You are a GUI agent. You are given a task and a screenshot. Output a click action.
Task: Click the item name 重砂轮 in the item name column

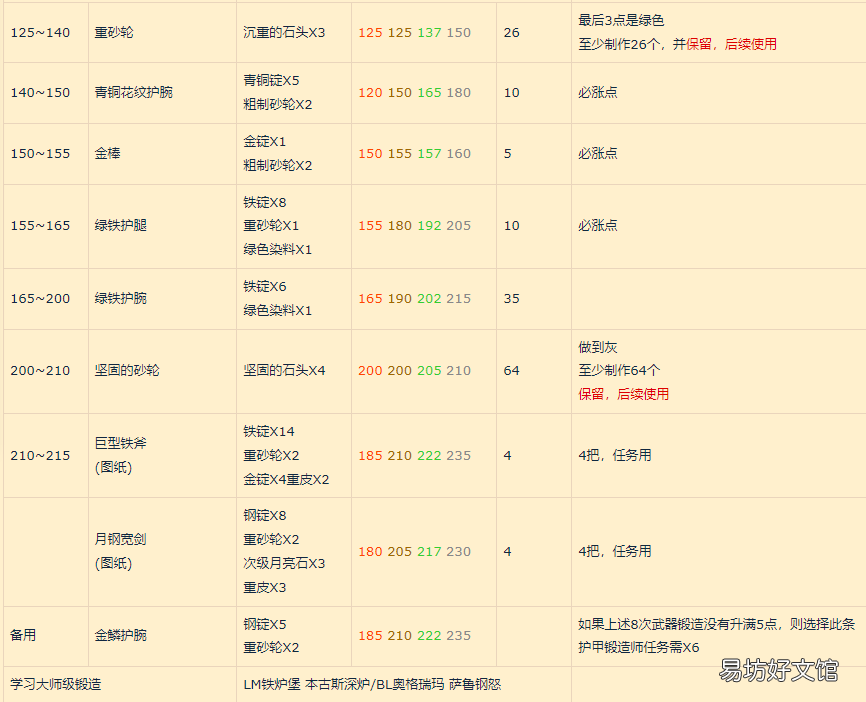(114, 33)
